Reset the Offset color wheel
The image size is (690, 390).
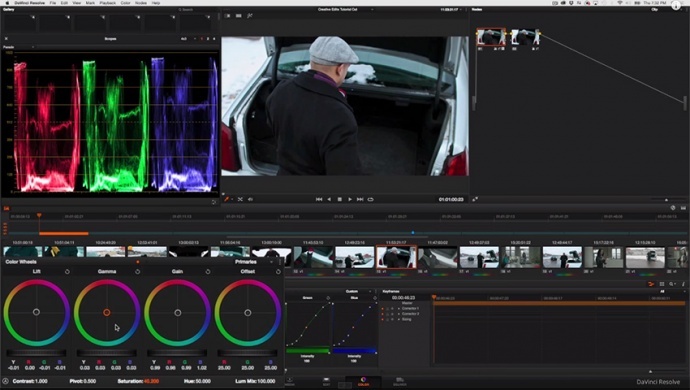tap(279, 272)
